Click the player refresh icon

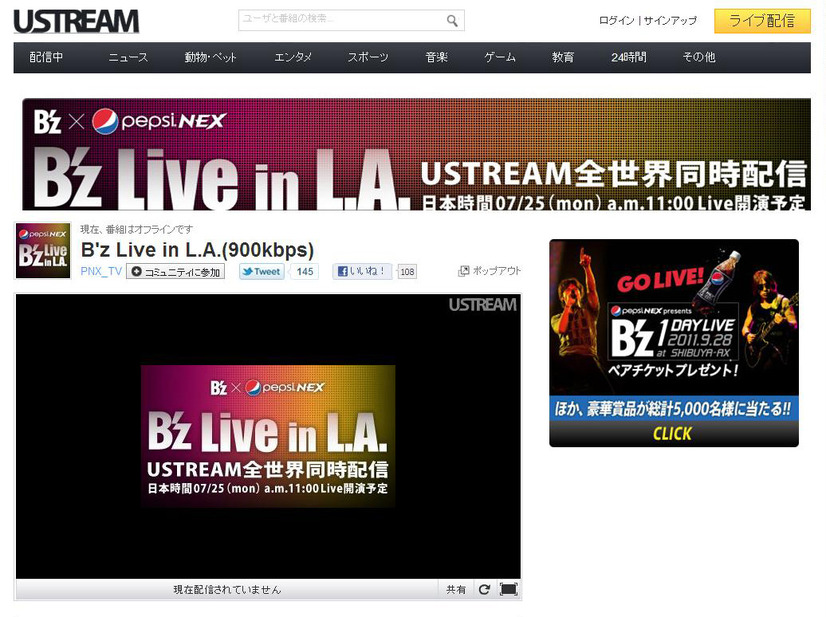pos(485,590)
